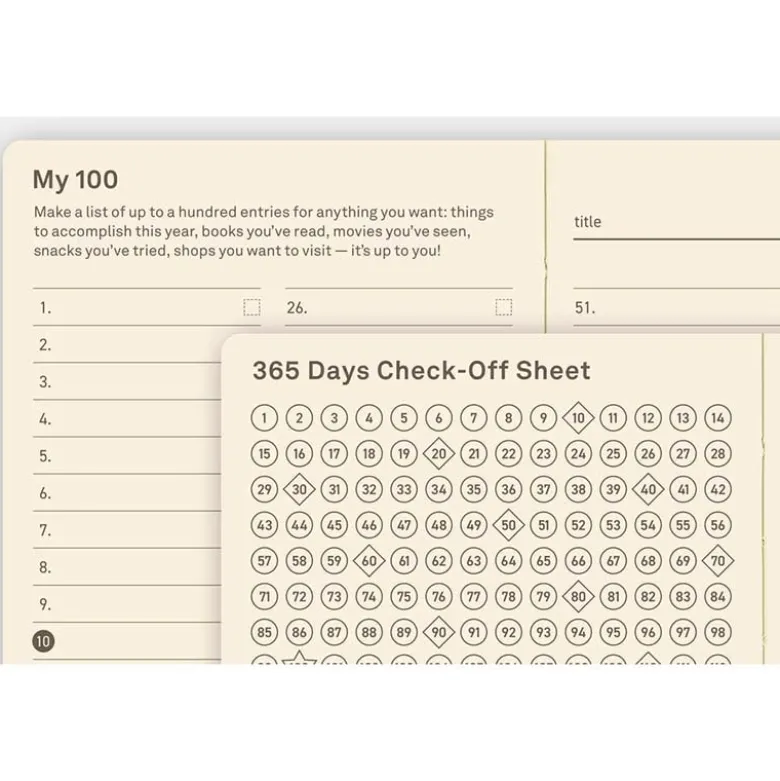Tick the checkbox on line 1
The height and width of the screenshot is (781, 780).
252,307
